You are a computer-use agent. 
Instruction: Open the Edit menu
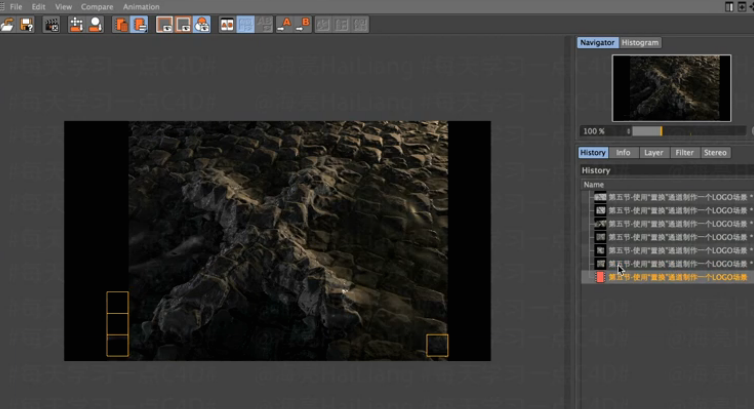38,7
